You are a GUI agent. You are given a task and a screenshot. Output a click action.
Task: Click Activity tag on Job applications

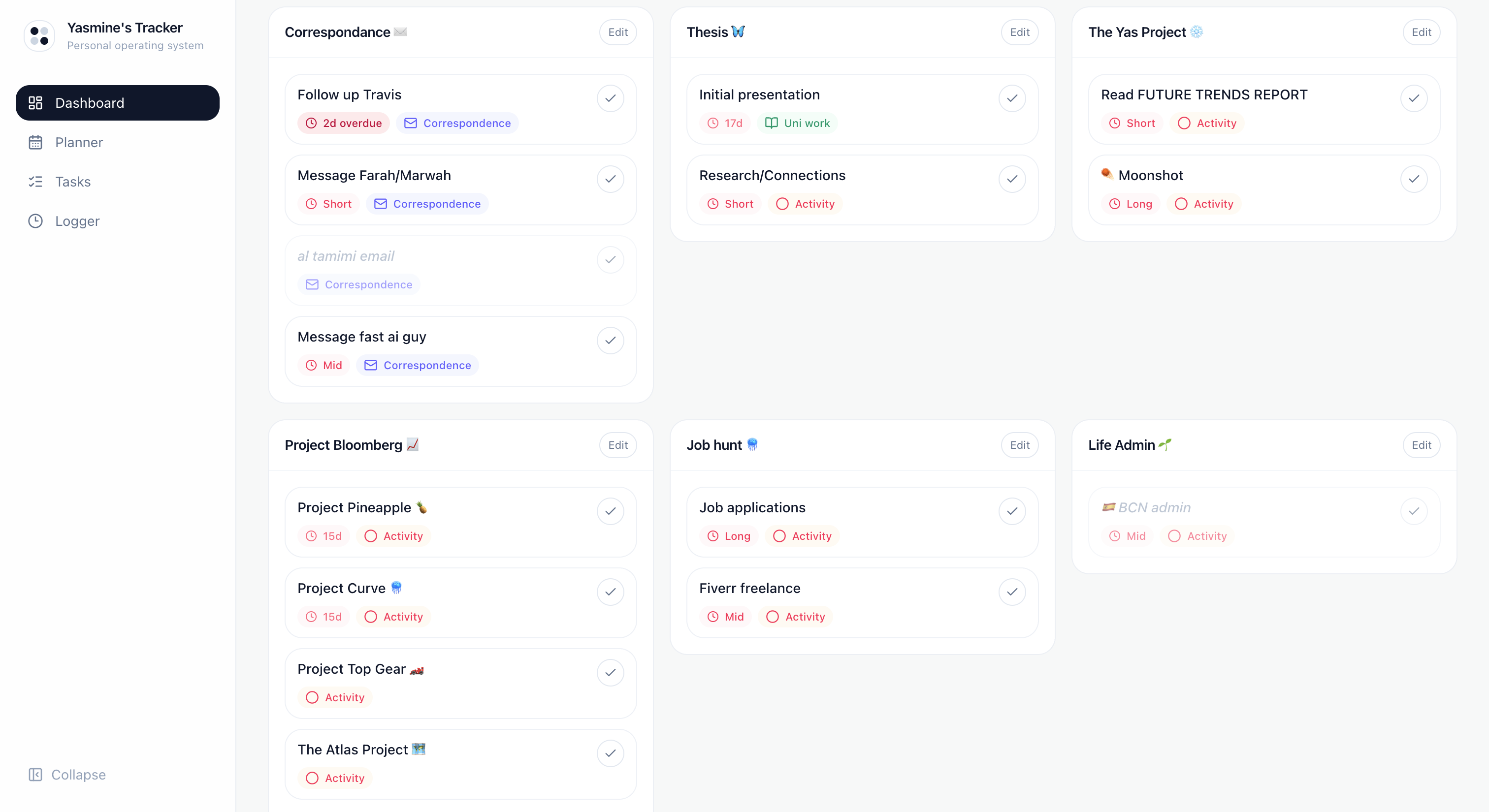coord(802,536)
